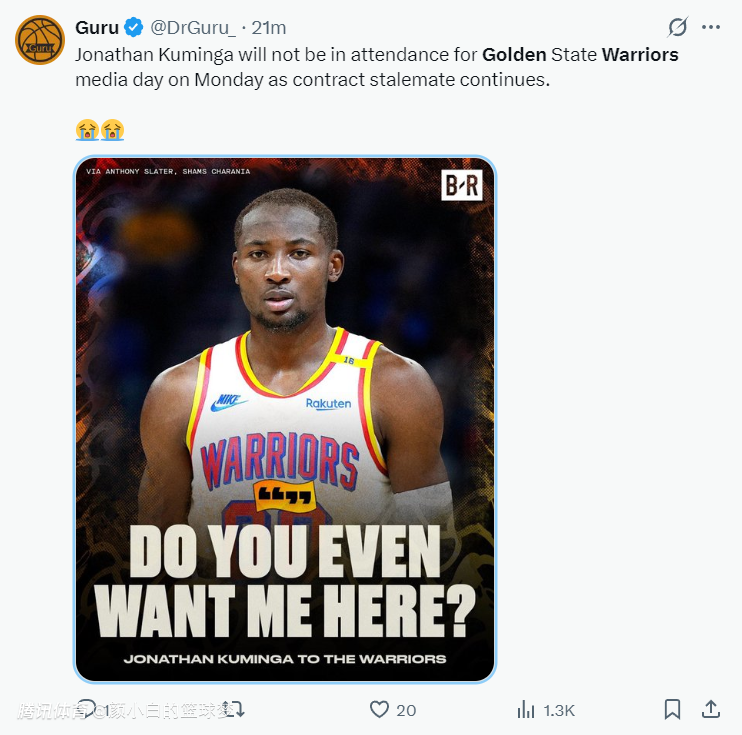
Task: Click the bold Warriors keyword in tweet
Action: click(640, 54)
